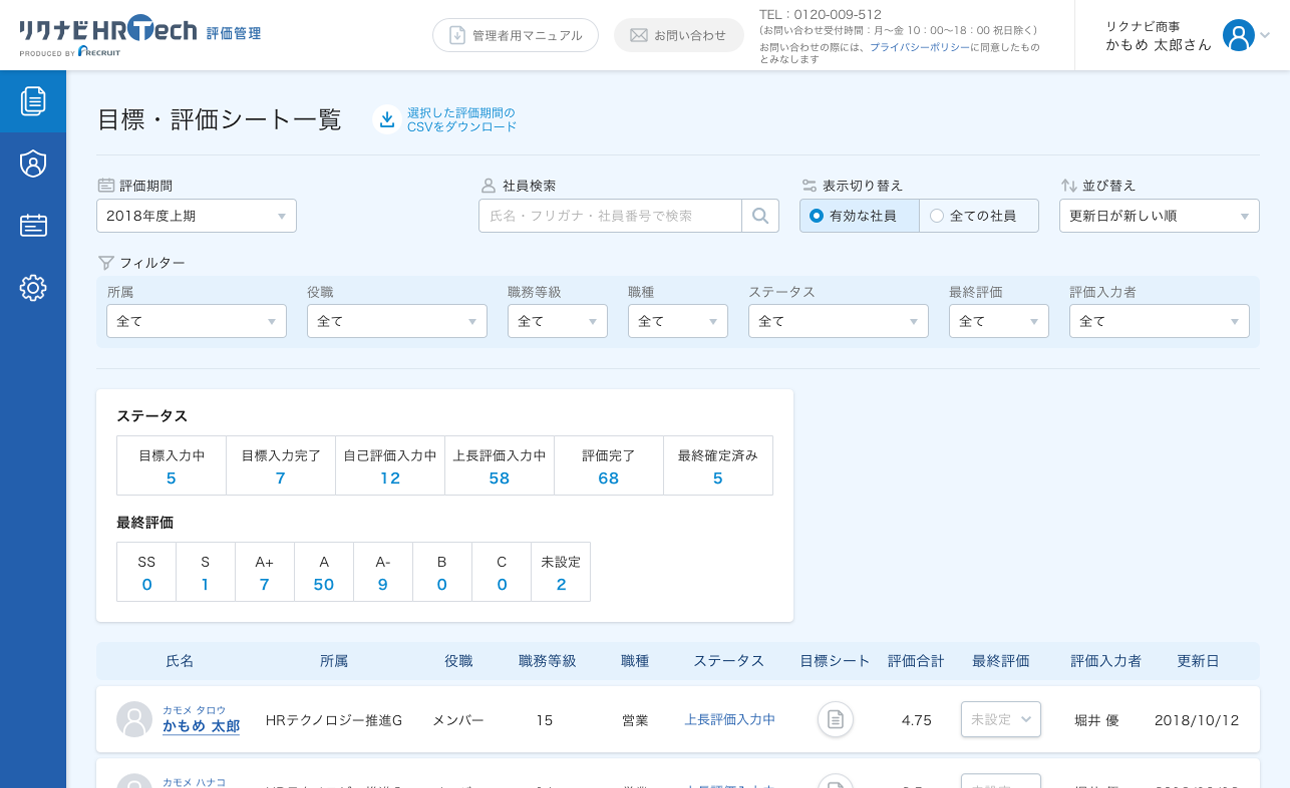Select the A final rating cell showing 50
Viewport: 1290px width, 788px height.
click(x=324, y=572)
